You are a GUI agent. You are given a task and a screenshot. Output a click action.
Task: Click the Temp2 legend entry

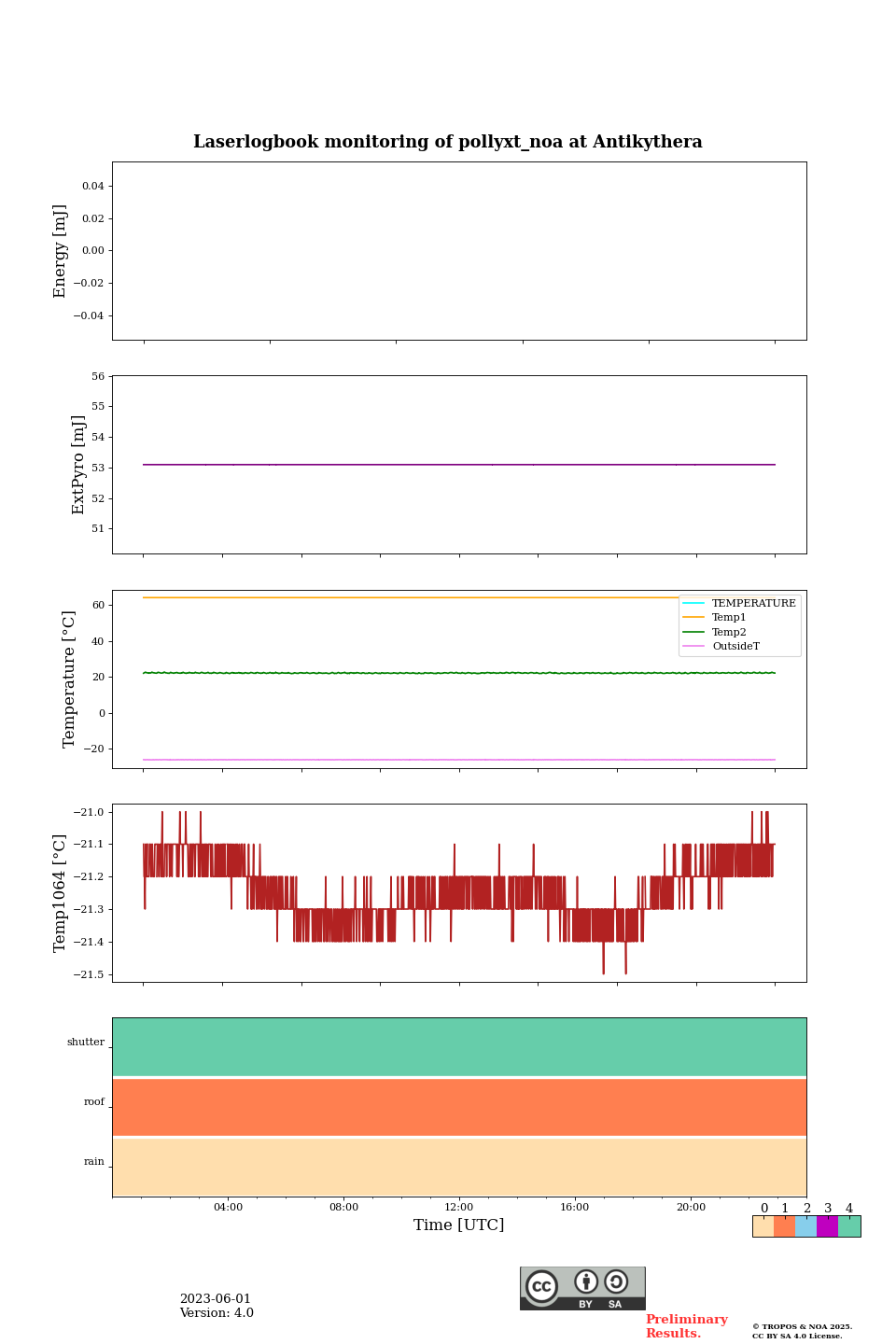[x=715, y=632]
